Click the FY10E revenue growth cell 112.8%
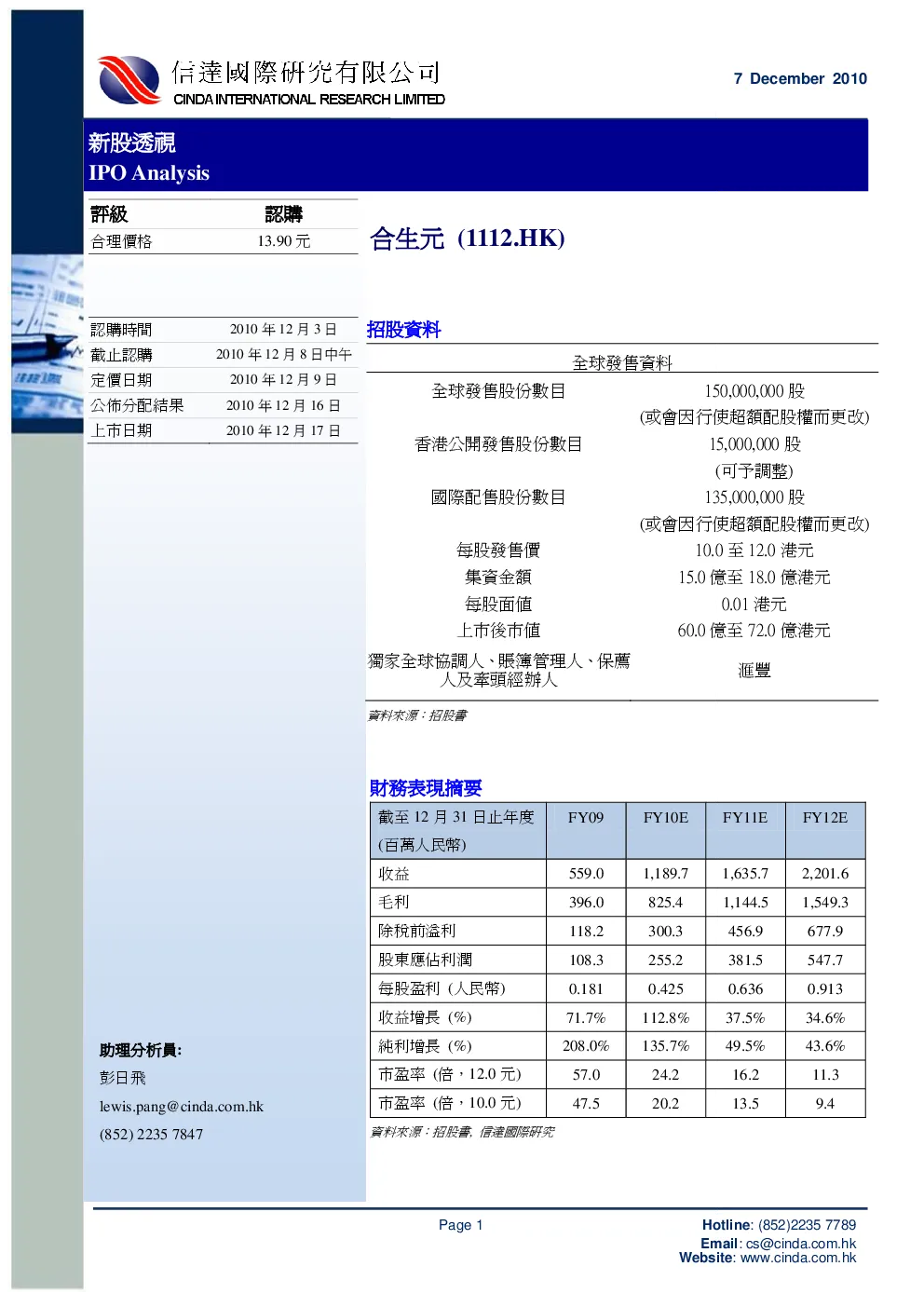The height and width of the screenshot is (1307, 924). pos(666,1018)
